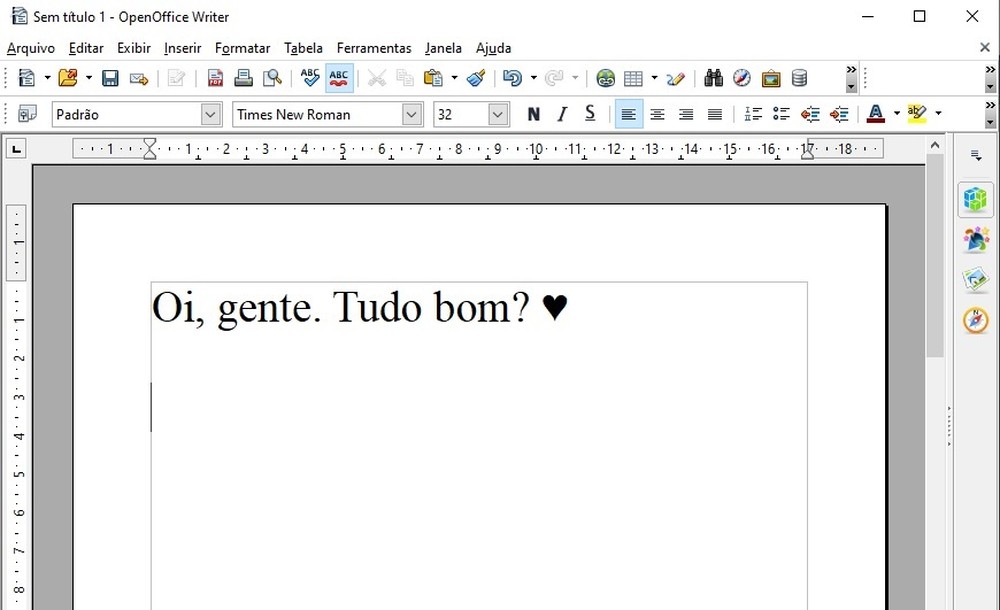Screen dimensions: 1000x610
Task: Toggle automatic spellcheck
Action: coord(339,77)
